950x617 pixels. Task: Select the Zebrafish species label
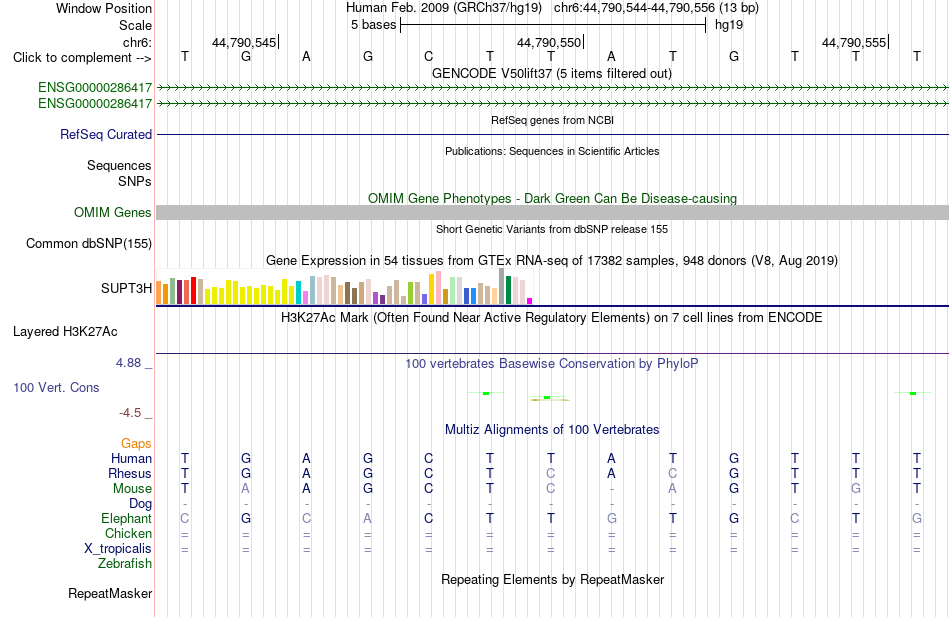[x=125, y=564]
